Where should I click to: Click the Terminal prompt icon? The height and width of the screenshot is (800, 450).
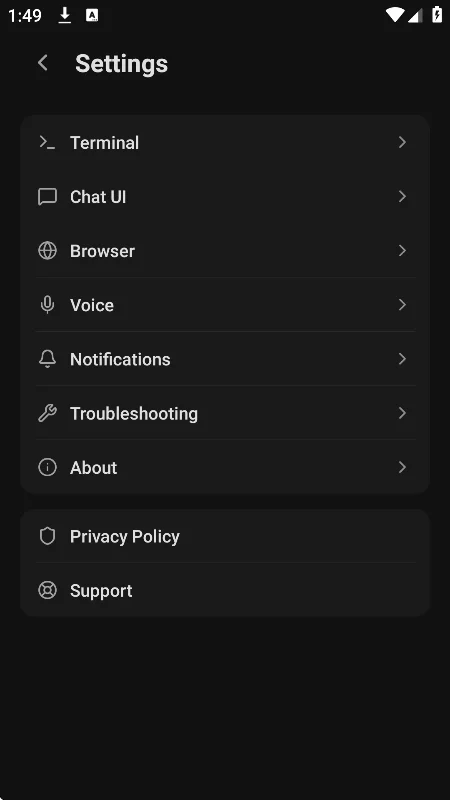click(x=47, y=142)
